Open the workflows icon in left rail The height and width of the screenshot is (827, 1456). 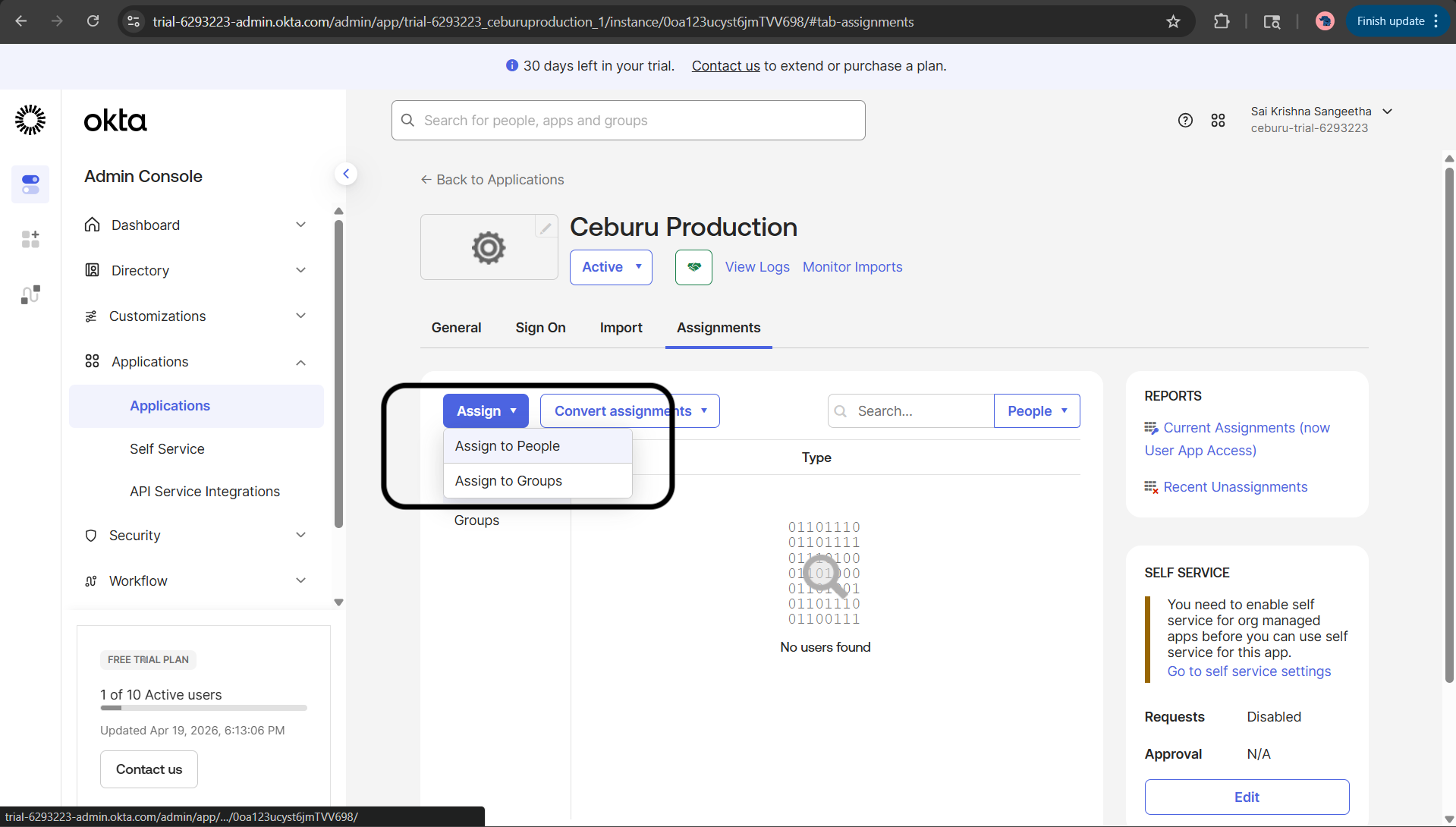(30, 294)
